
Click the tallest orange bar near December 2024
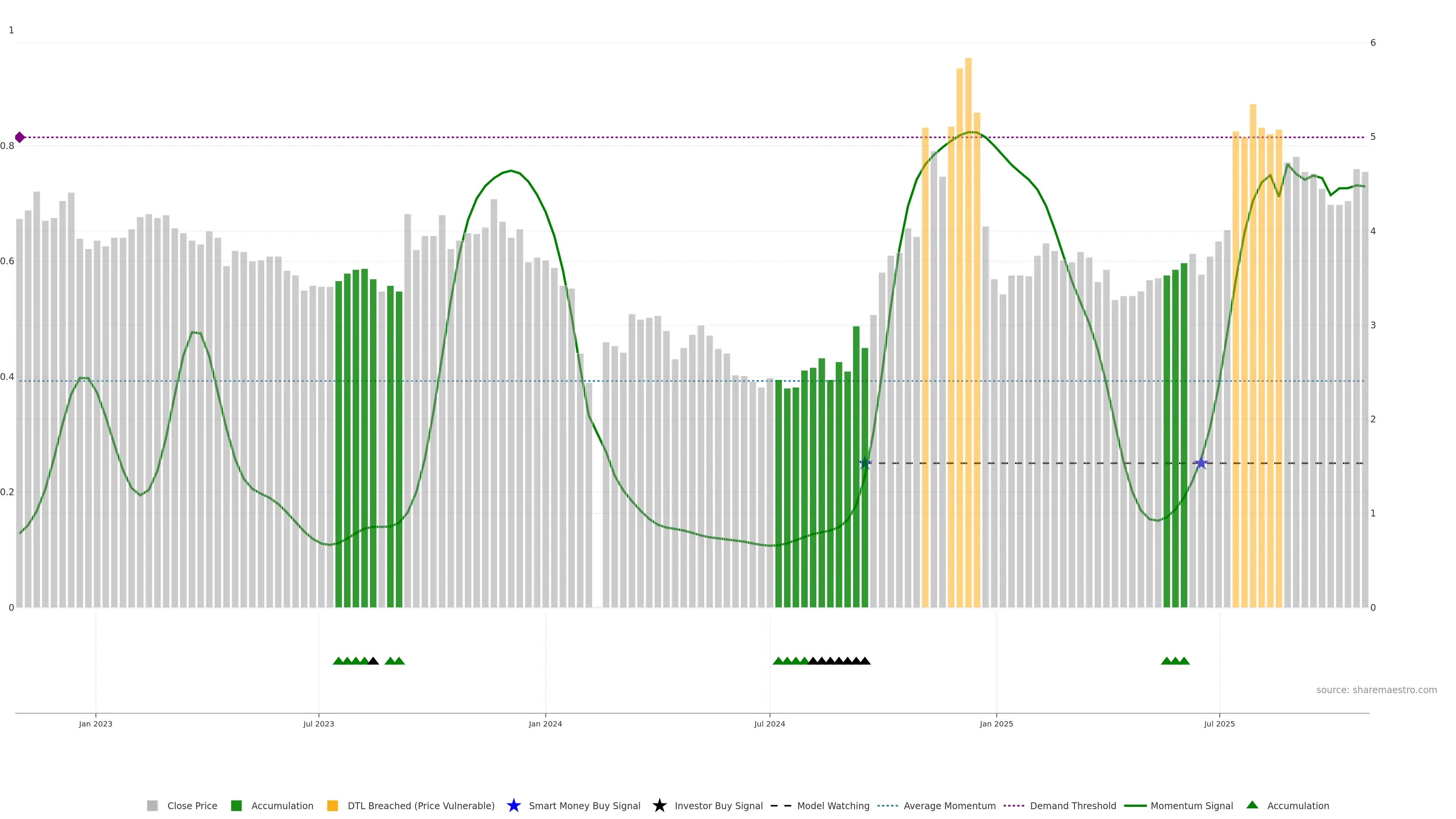(968, 282)
